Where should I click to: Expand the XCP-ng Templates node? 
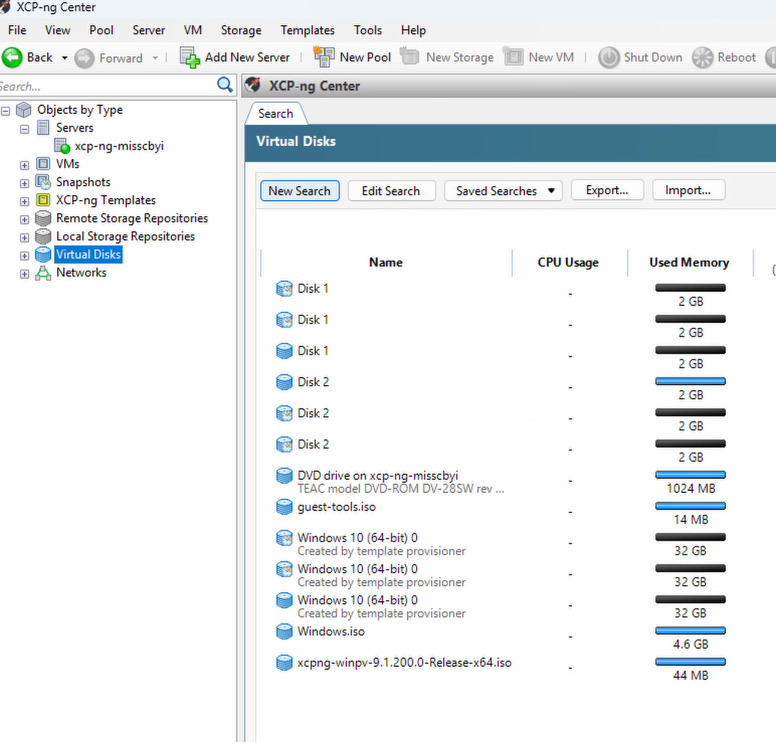pos(24,201)
